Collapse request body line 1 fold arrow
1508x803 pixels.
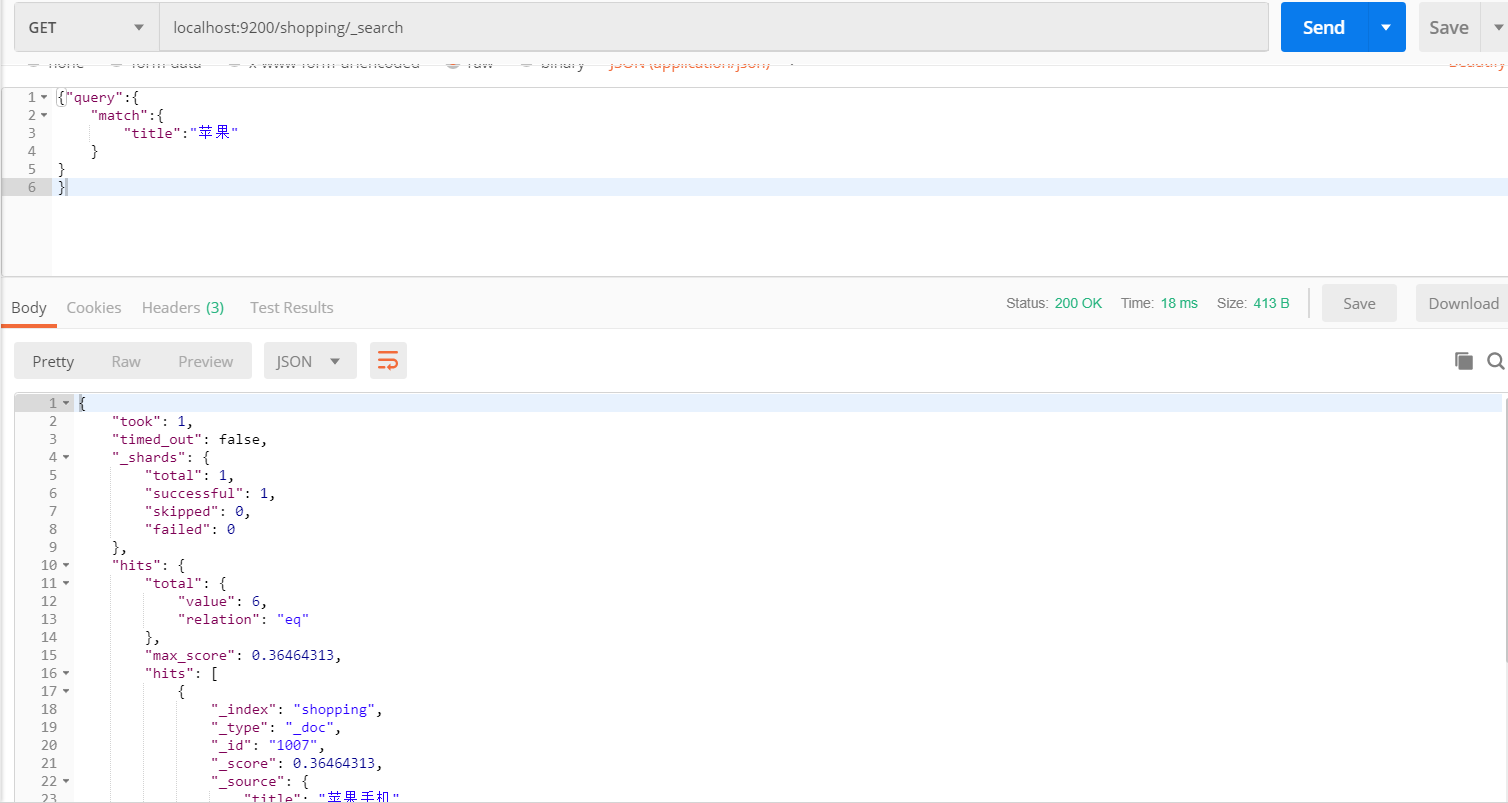pos(44,97)
